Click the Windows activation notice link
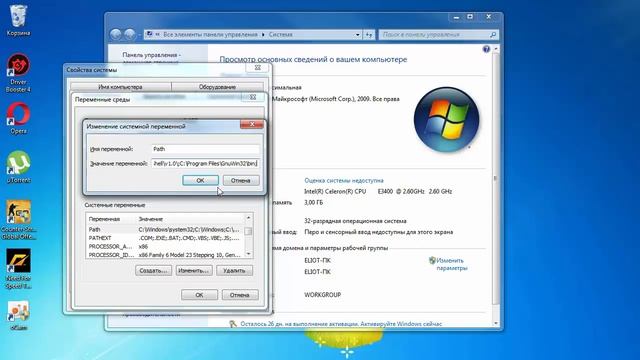 click(x=341, y=324)
